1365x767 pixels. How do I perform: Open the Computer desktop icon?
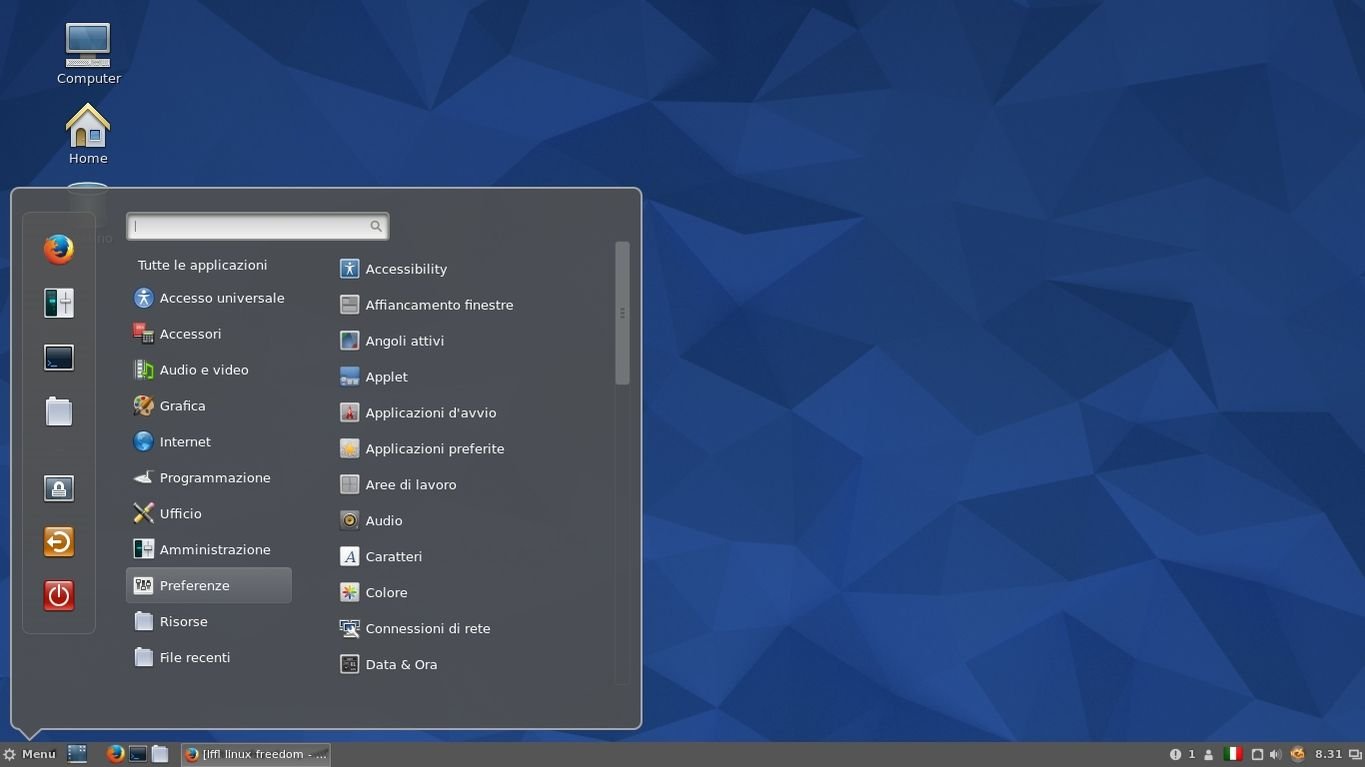point(88,54)
